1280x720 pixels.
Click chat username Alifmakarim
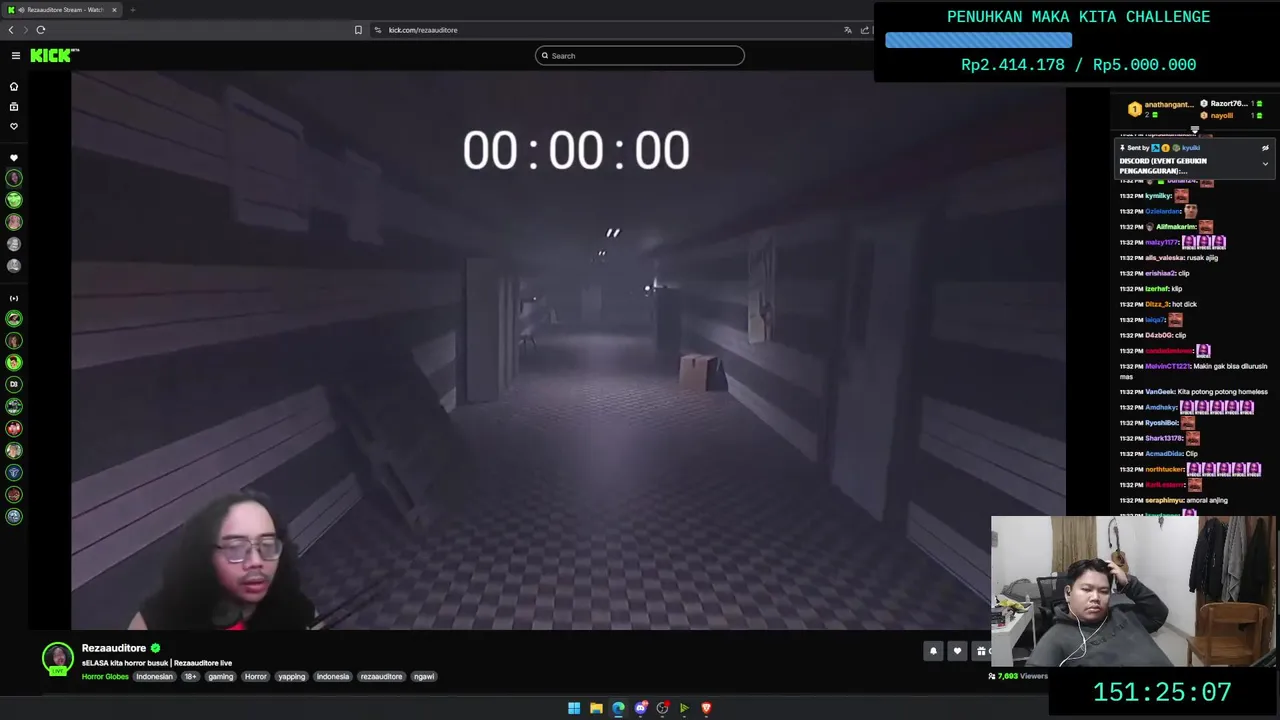tap(1175, 227)
